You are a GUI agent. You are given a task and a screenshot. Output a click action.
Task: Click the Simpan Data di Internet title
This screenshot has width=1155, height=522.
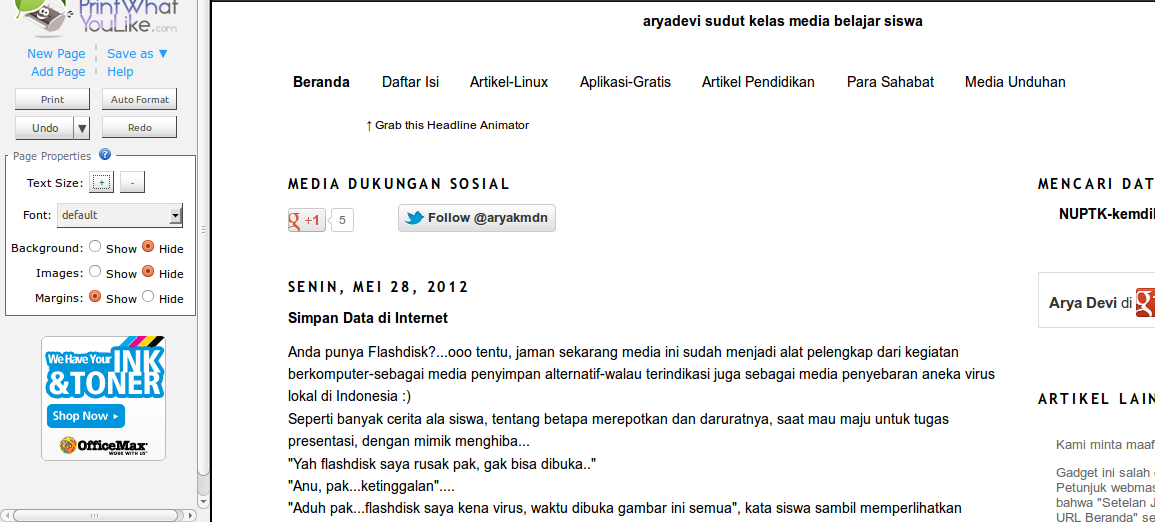[x=368, y=318]
